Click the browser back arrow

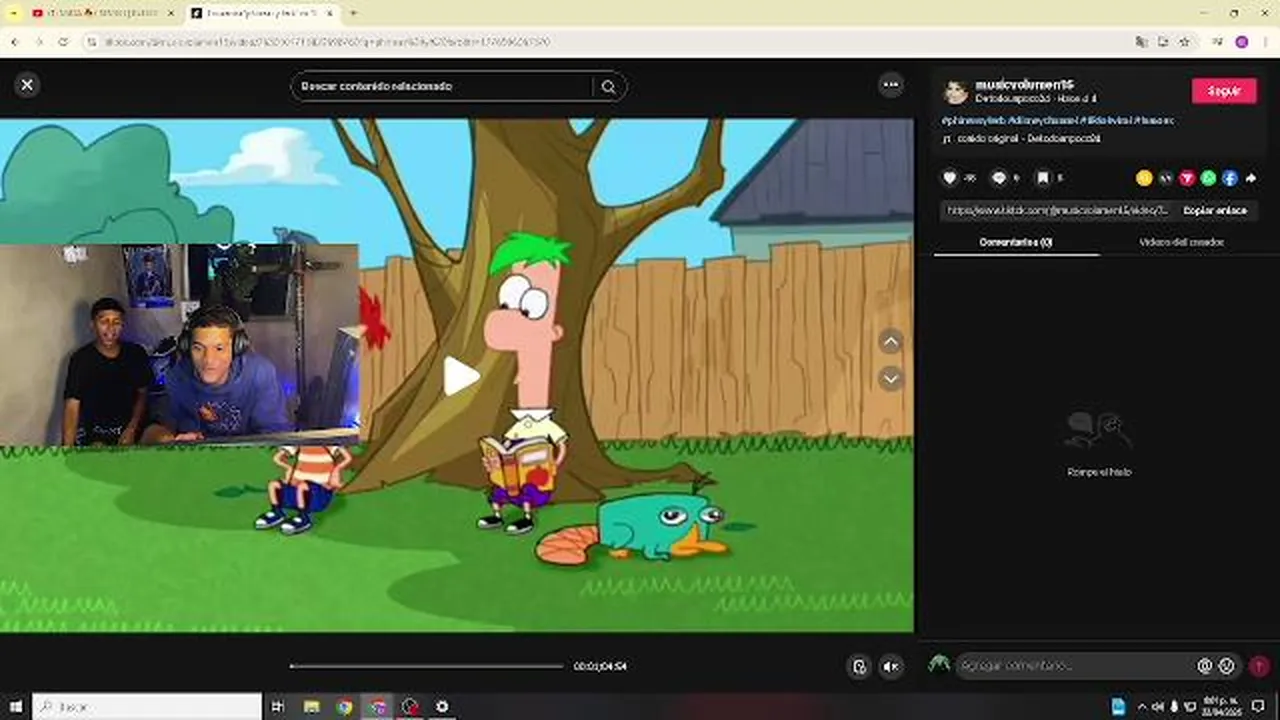point(15,42)
